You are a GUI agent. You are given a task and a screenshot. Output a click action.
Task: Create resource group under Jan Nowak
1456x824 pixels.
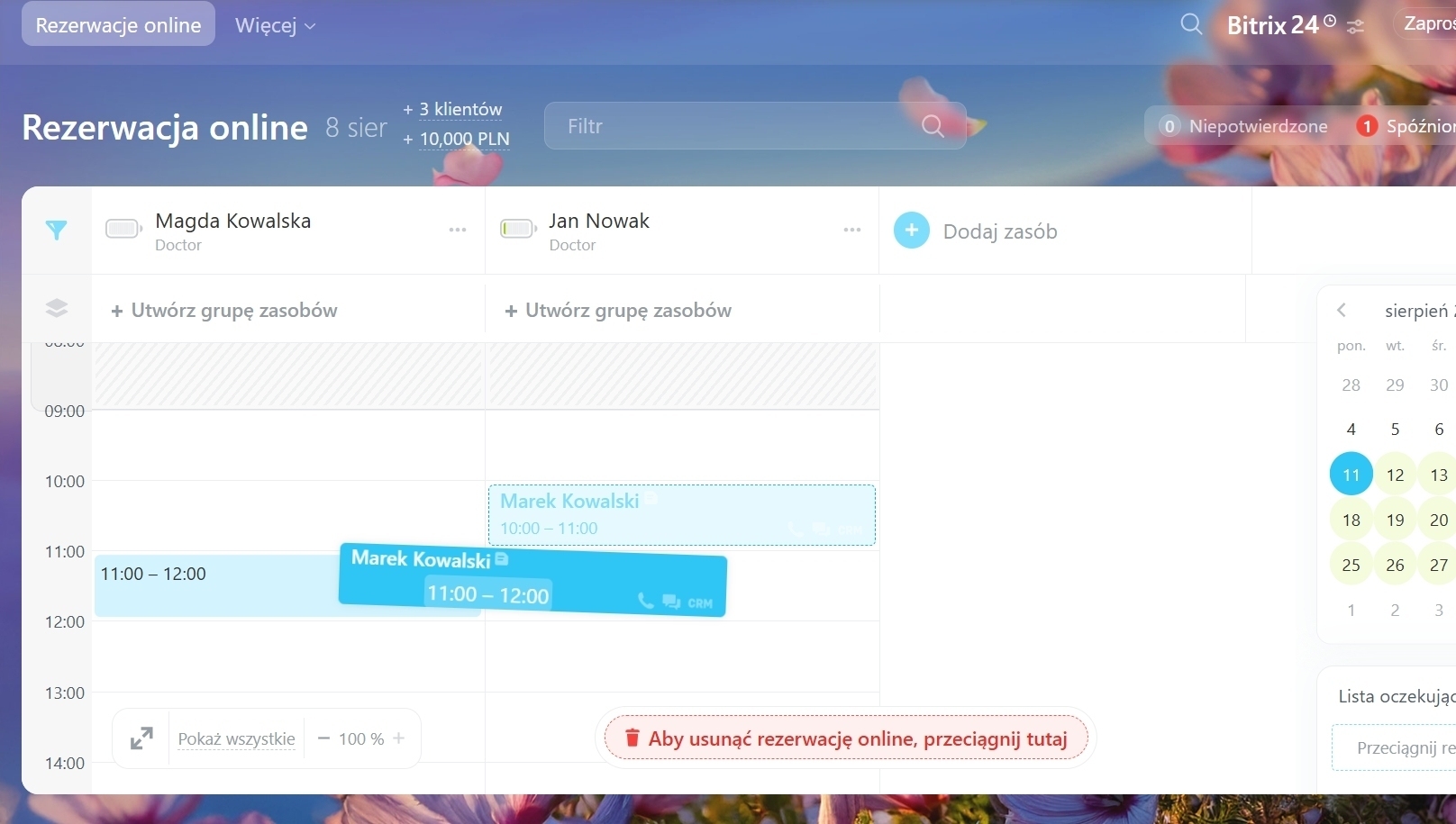click(x=618, y=311)
